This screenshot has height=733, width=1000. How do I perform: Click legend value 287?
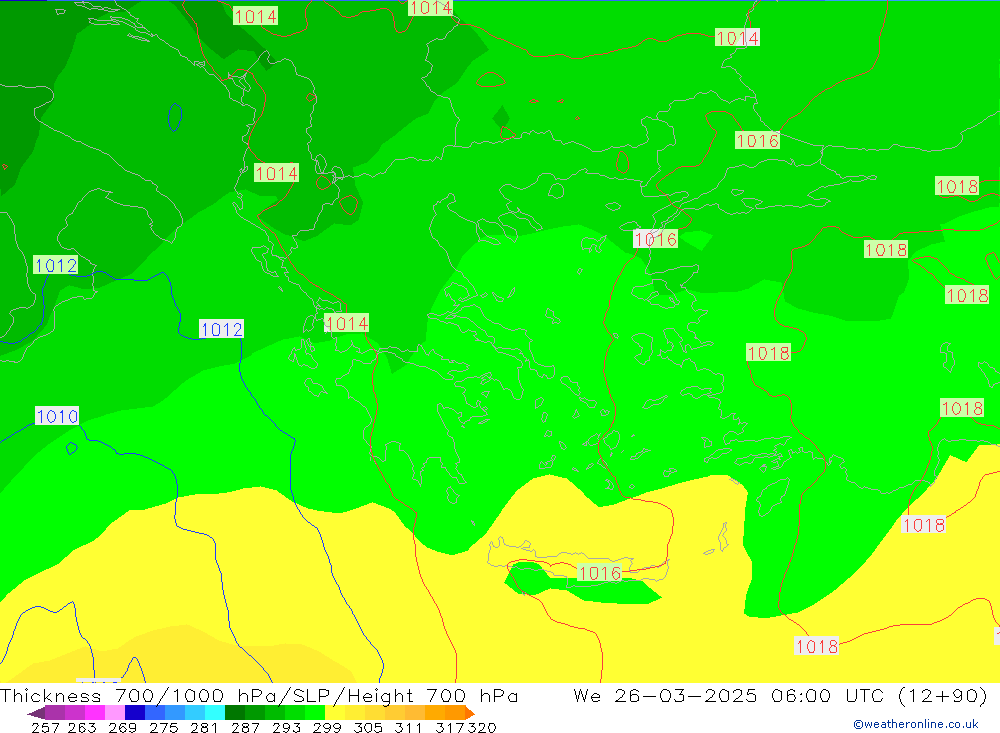click(246, 727)
